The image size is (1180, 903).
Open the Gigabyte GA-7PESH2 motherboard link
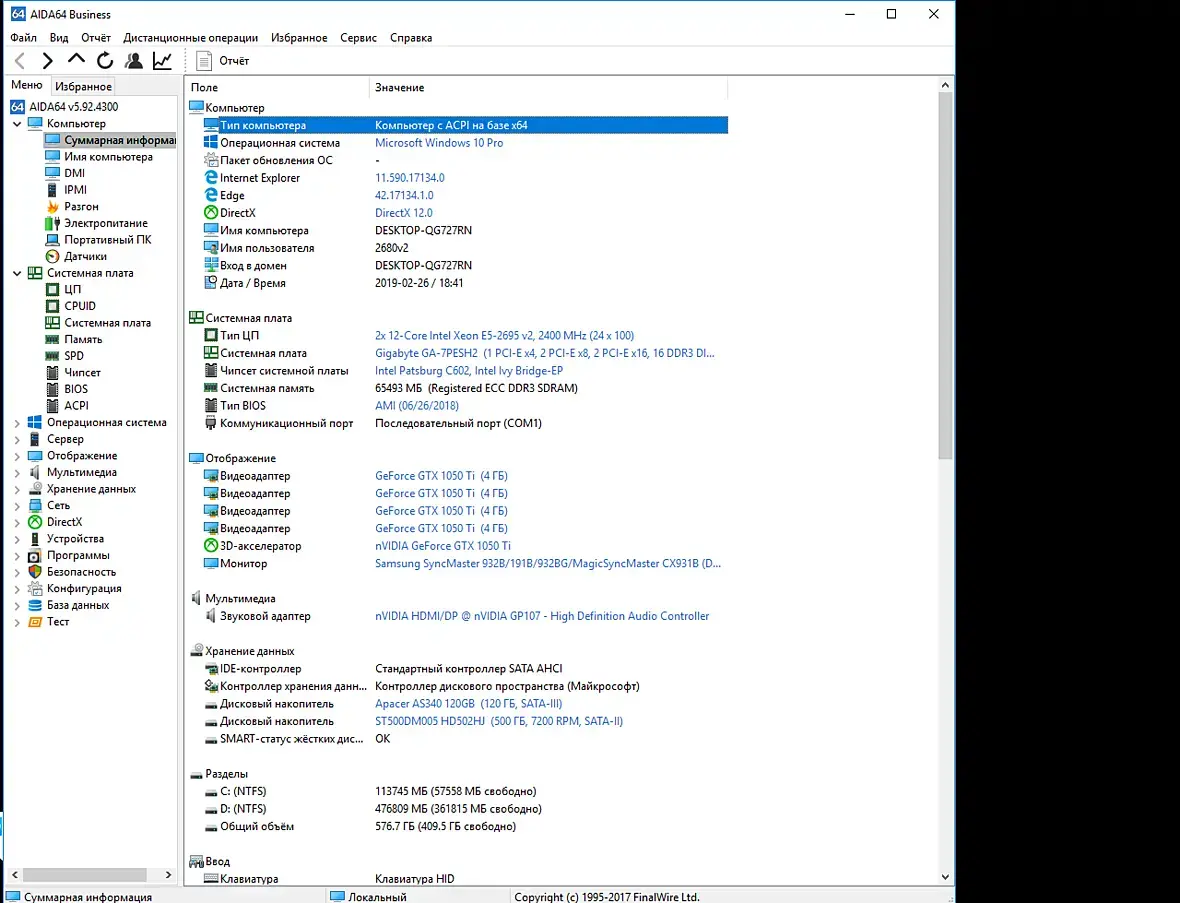(x=545, y=353)
